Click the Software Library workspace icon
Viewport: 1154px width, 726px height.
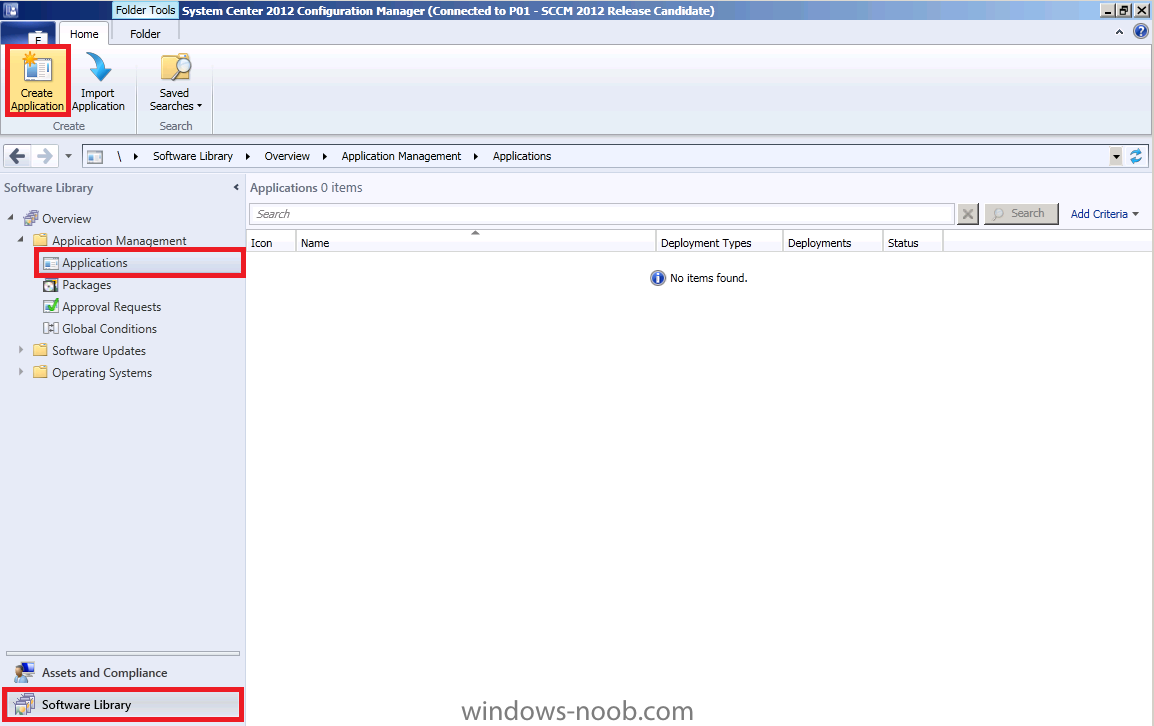[x=24, y=705]
